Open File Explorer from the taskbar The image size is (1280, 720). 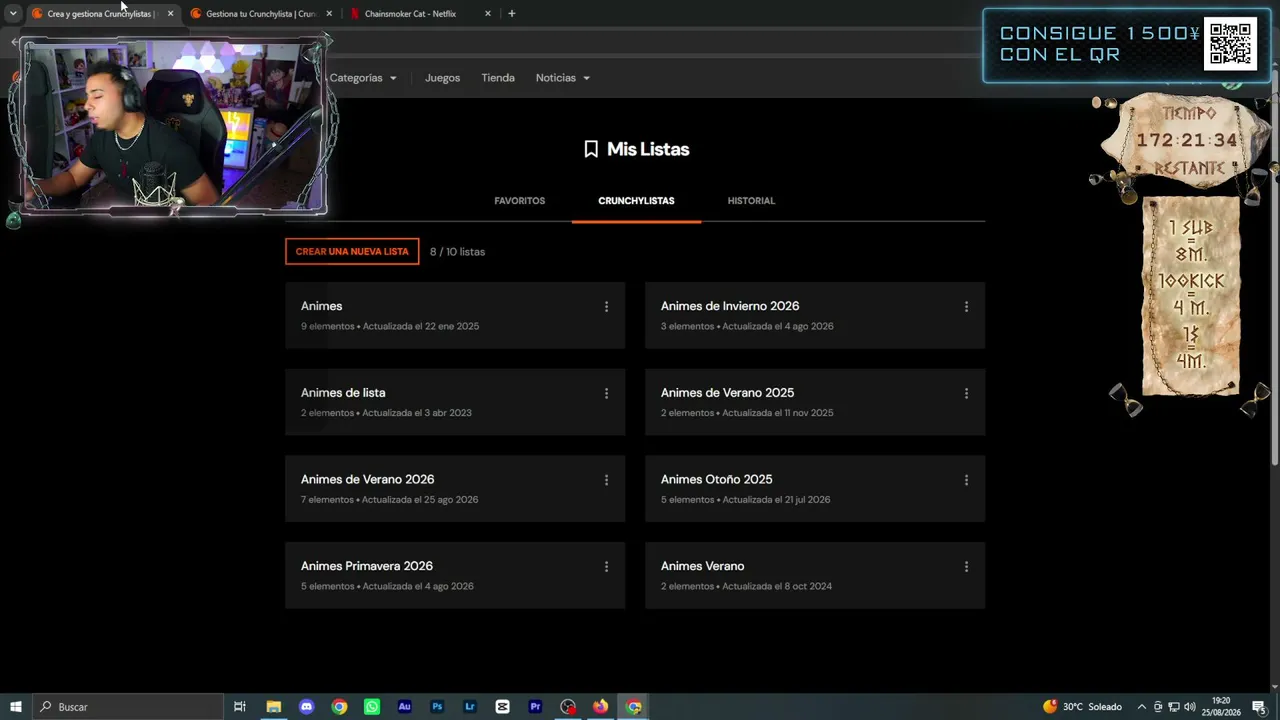(273, 707)
